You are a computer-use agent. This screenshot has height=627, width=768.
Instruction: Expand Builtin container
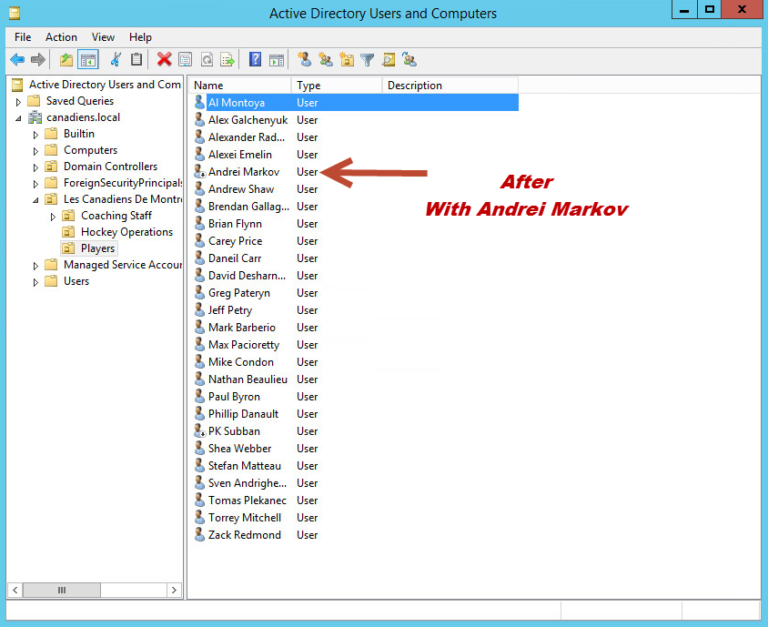[35, 135]
